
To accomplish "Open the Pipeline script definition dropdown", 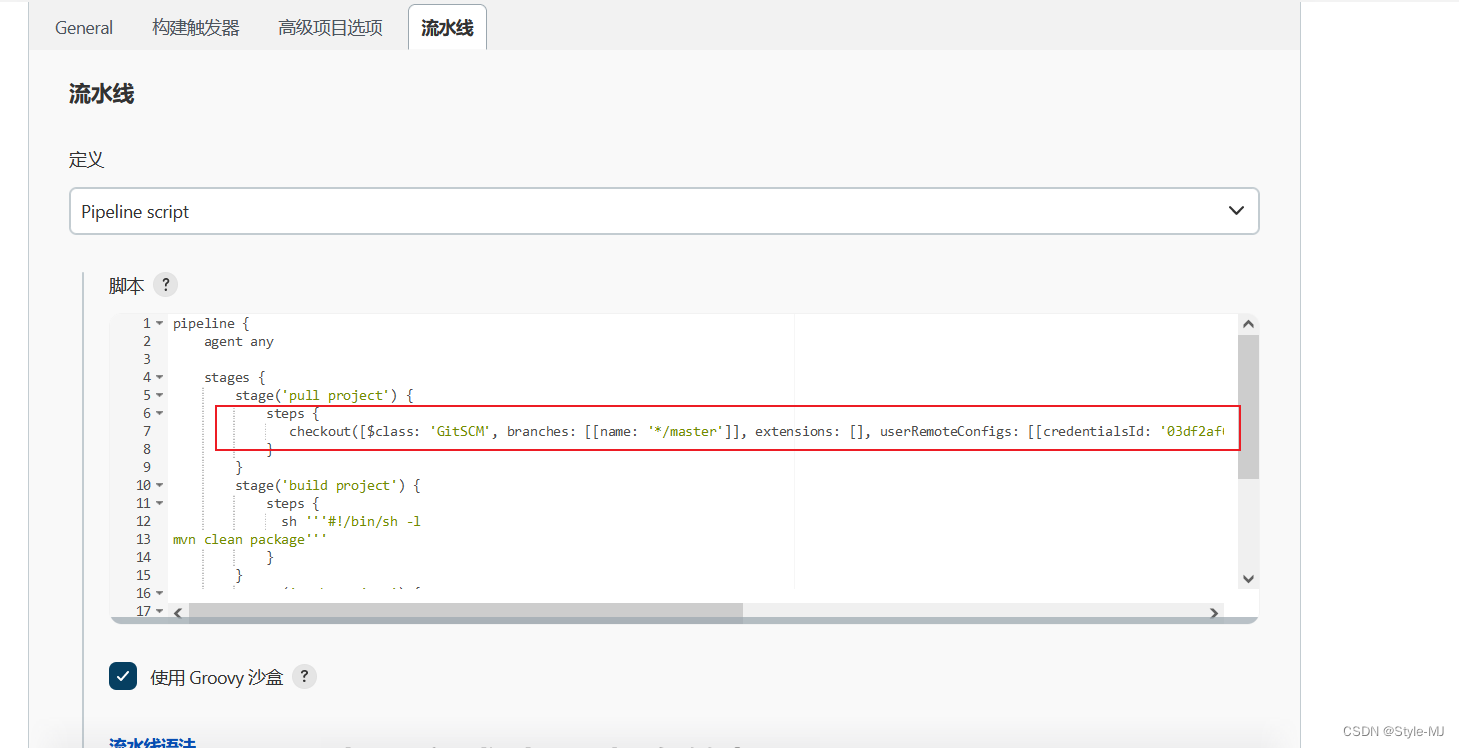I will point(664,212).
